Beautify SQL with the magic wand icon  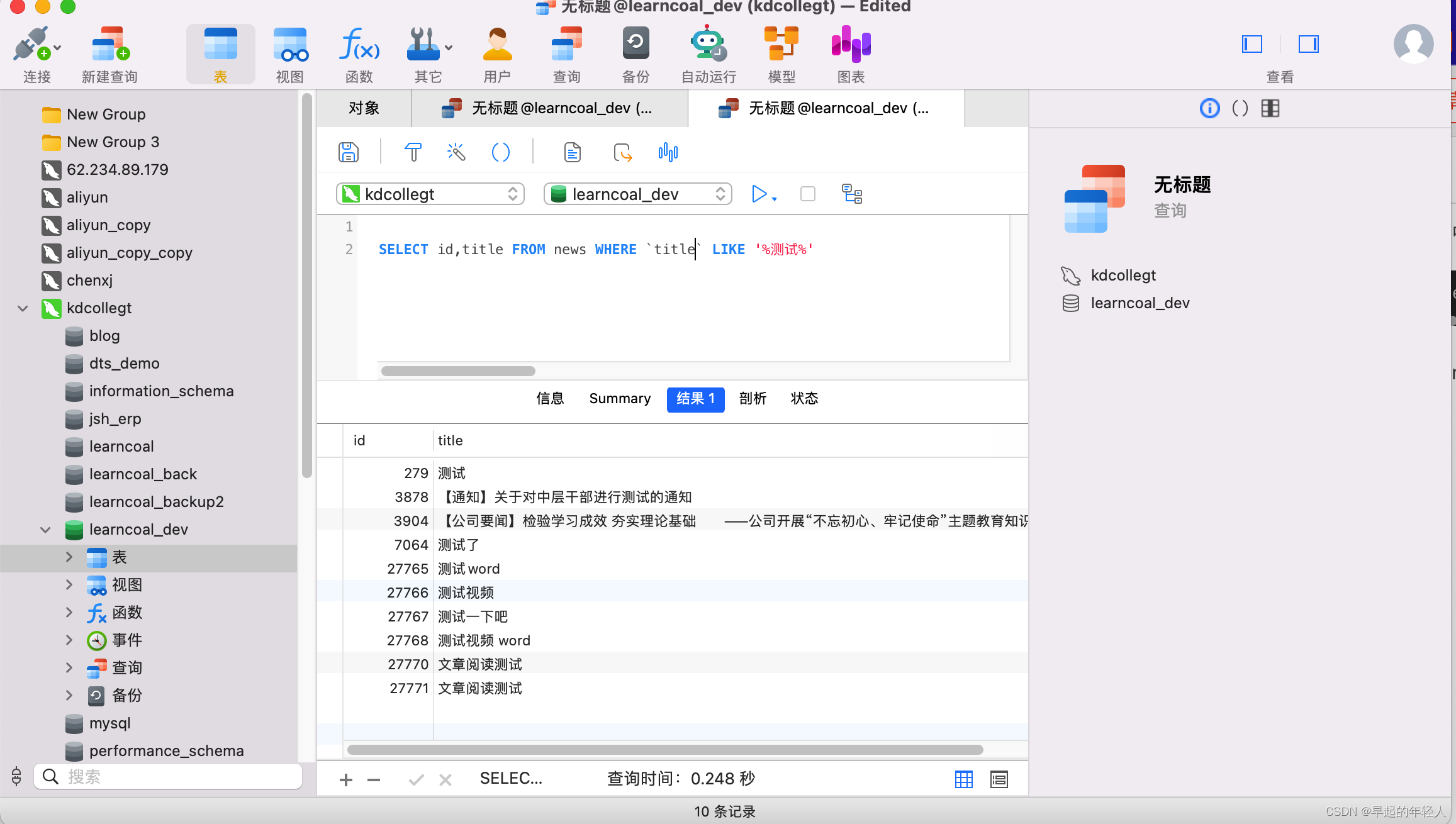pyautogui.click(x=456, y=152)
